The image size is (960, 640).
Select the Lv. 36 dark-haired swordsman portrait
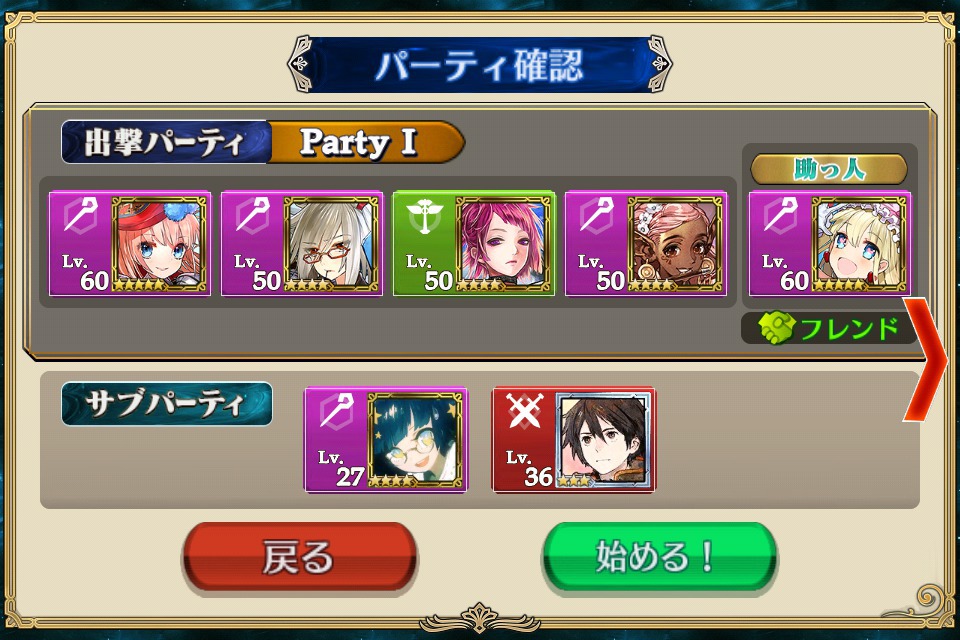point(603,439)
